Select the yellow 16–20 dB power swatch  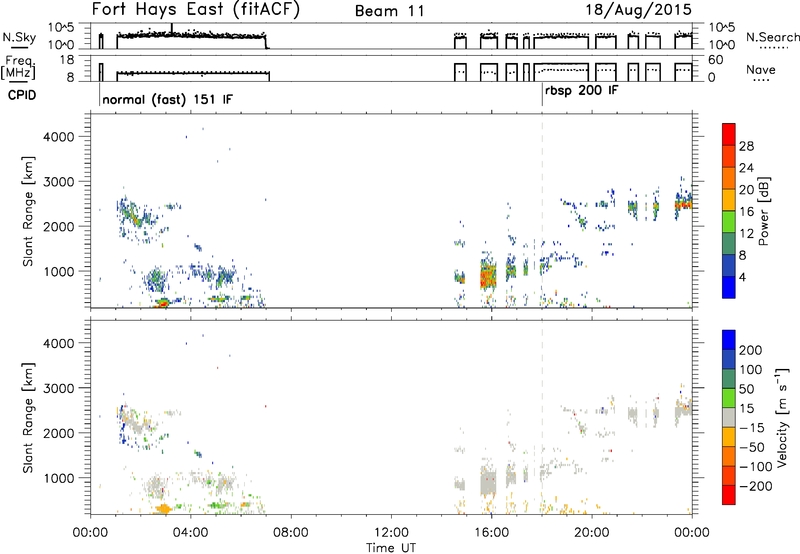(729, 200)
